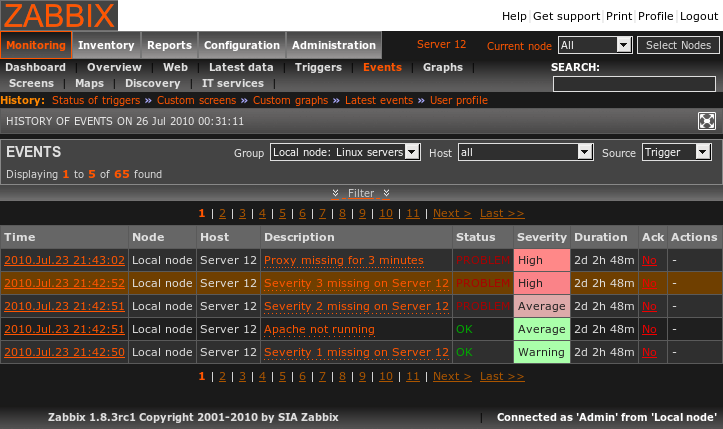The height and width of the screenshot is (429, 723).
Task: Go to page 5 in top pagination
Action: (x=282, y=214)
